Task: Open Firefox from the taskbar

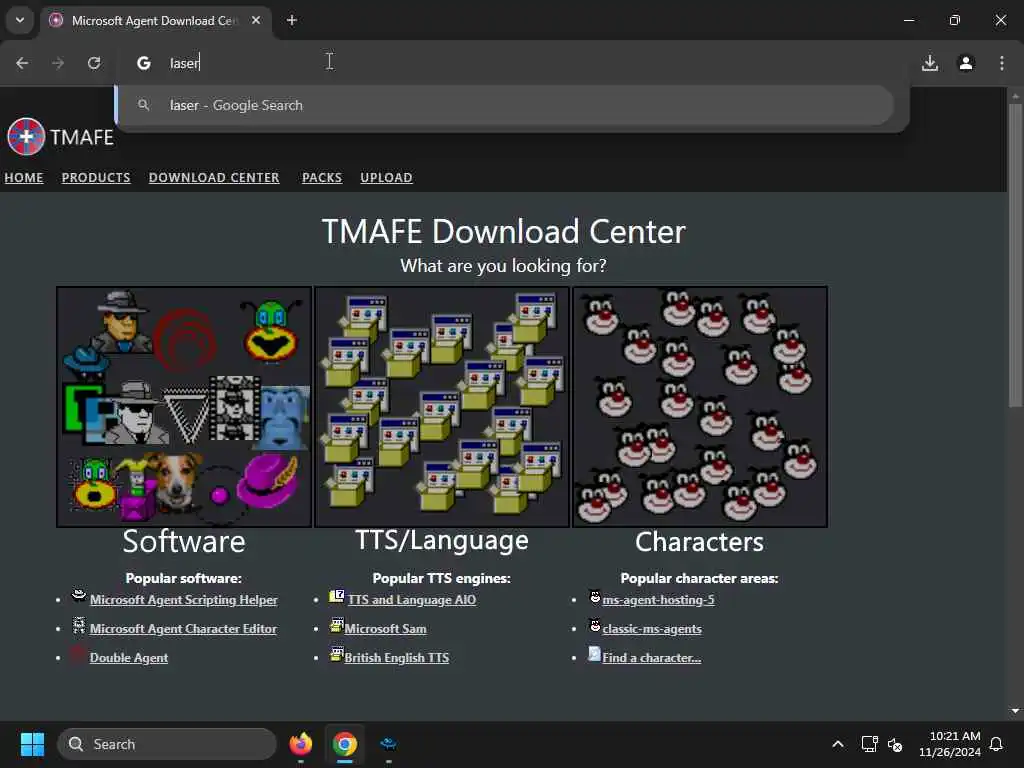Action: tap(301, 744)
